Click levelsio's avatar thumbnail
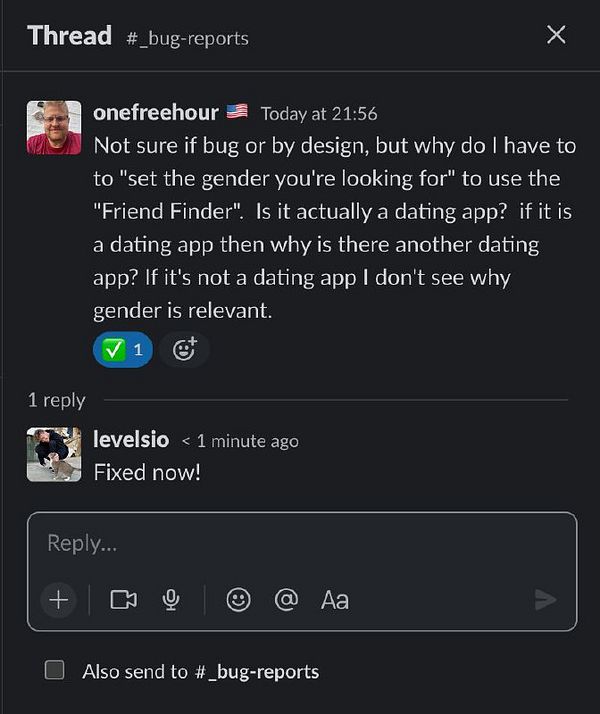 (54, 455)
